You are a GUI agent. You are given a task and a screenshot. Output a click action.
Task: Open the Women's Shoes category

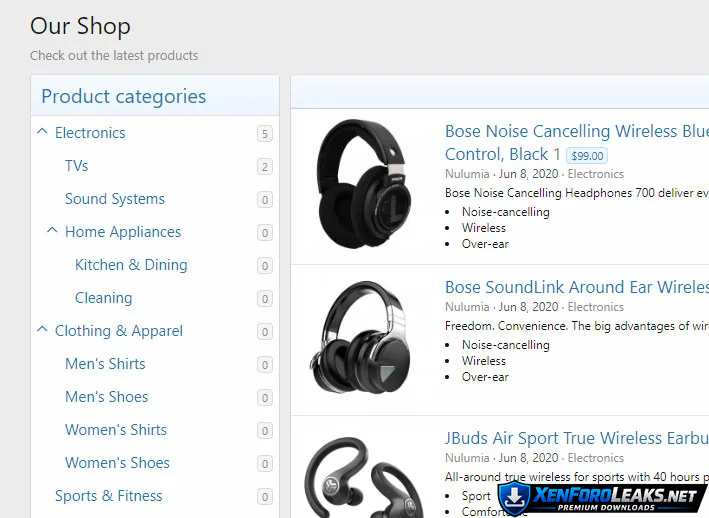pyautogui.click(x=118, y=463)
